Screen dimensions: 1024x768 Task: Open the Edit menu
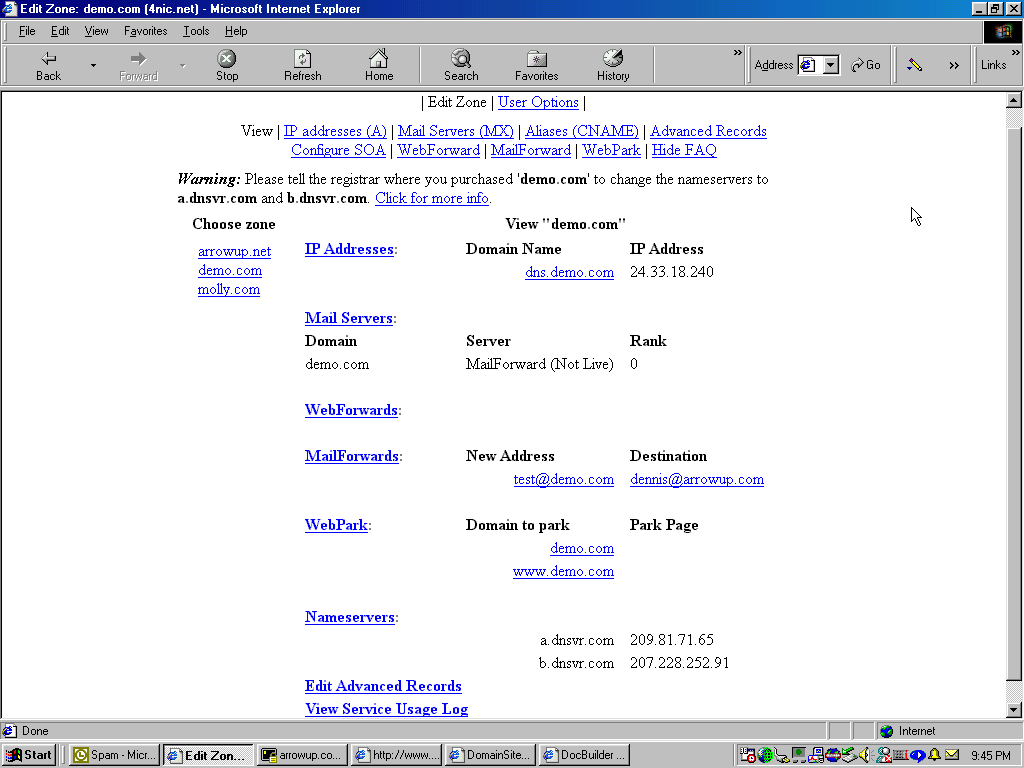[x=60, y=31]
